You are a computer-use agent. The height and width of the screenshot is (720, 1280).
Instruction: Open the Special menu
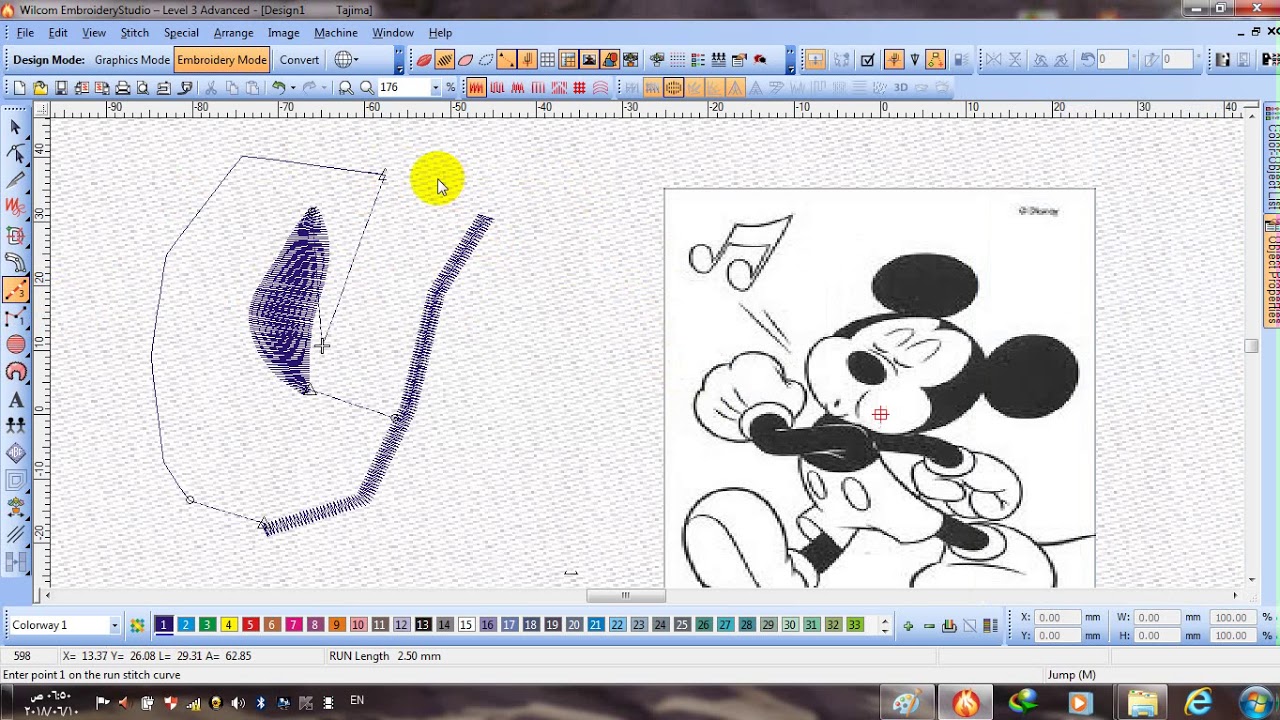(x=181, y=33)
